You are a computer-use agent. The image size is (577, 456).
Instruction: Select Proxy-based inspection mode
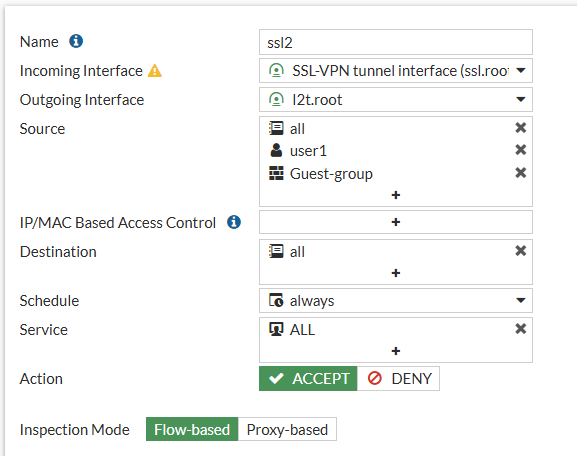click(x=287, y=429)
